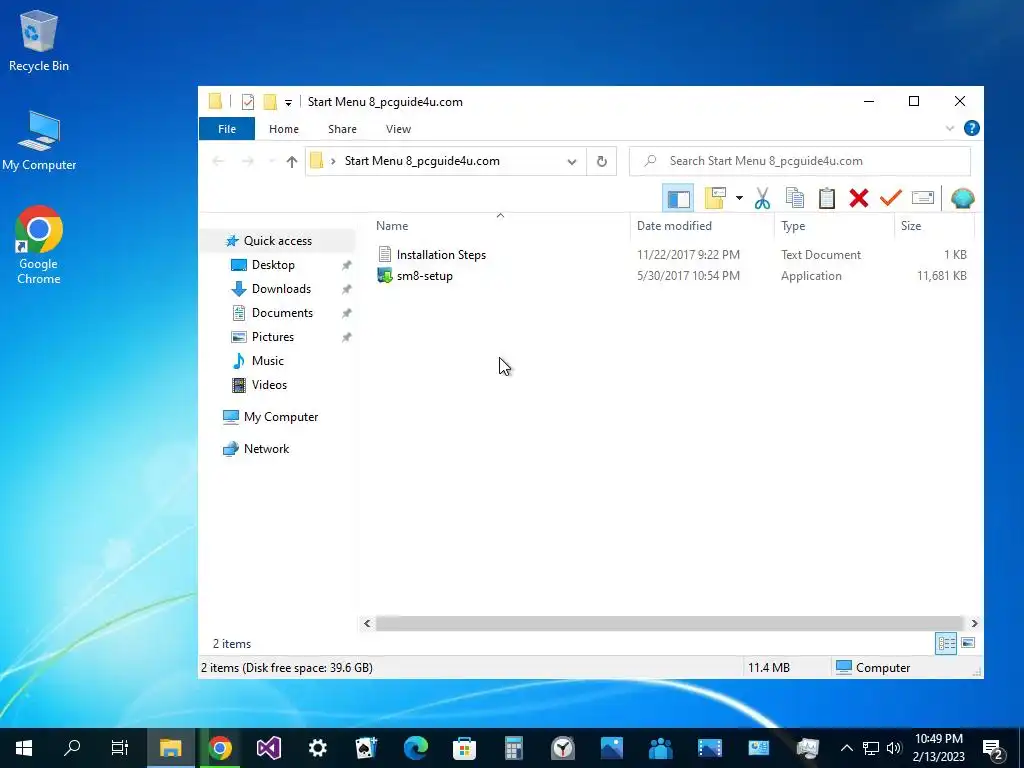Select Desktop in the navigation pane
1024x768 pixels.
pyautogui.click(x=273, y=264)
